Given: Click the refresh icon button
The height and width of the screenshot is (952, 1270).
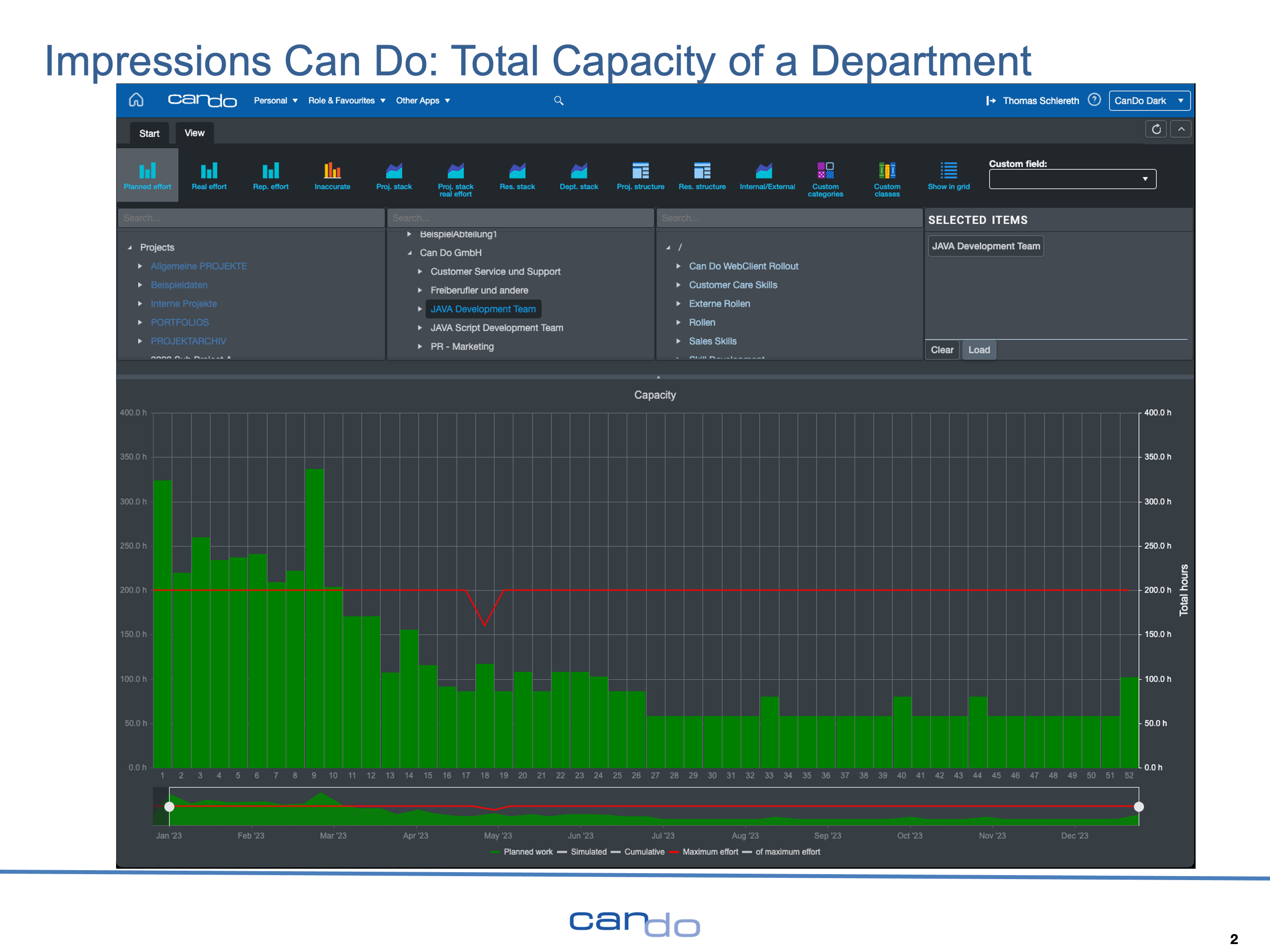Looking at the screenshot, I should tap(1156, 129).
